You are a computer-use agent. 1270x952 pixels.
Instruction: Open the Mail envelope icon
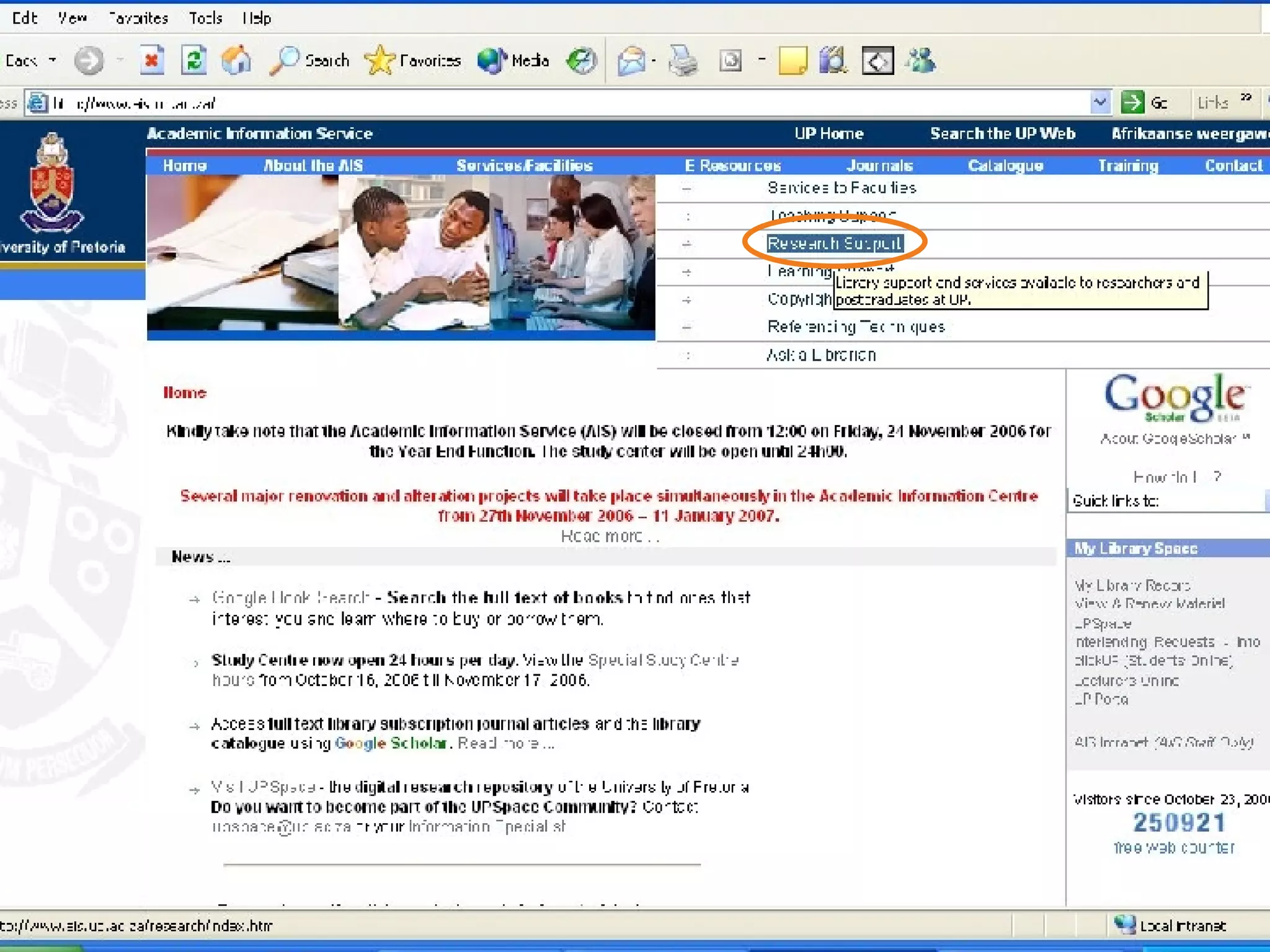coord(631,61)
